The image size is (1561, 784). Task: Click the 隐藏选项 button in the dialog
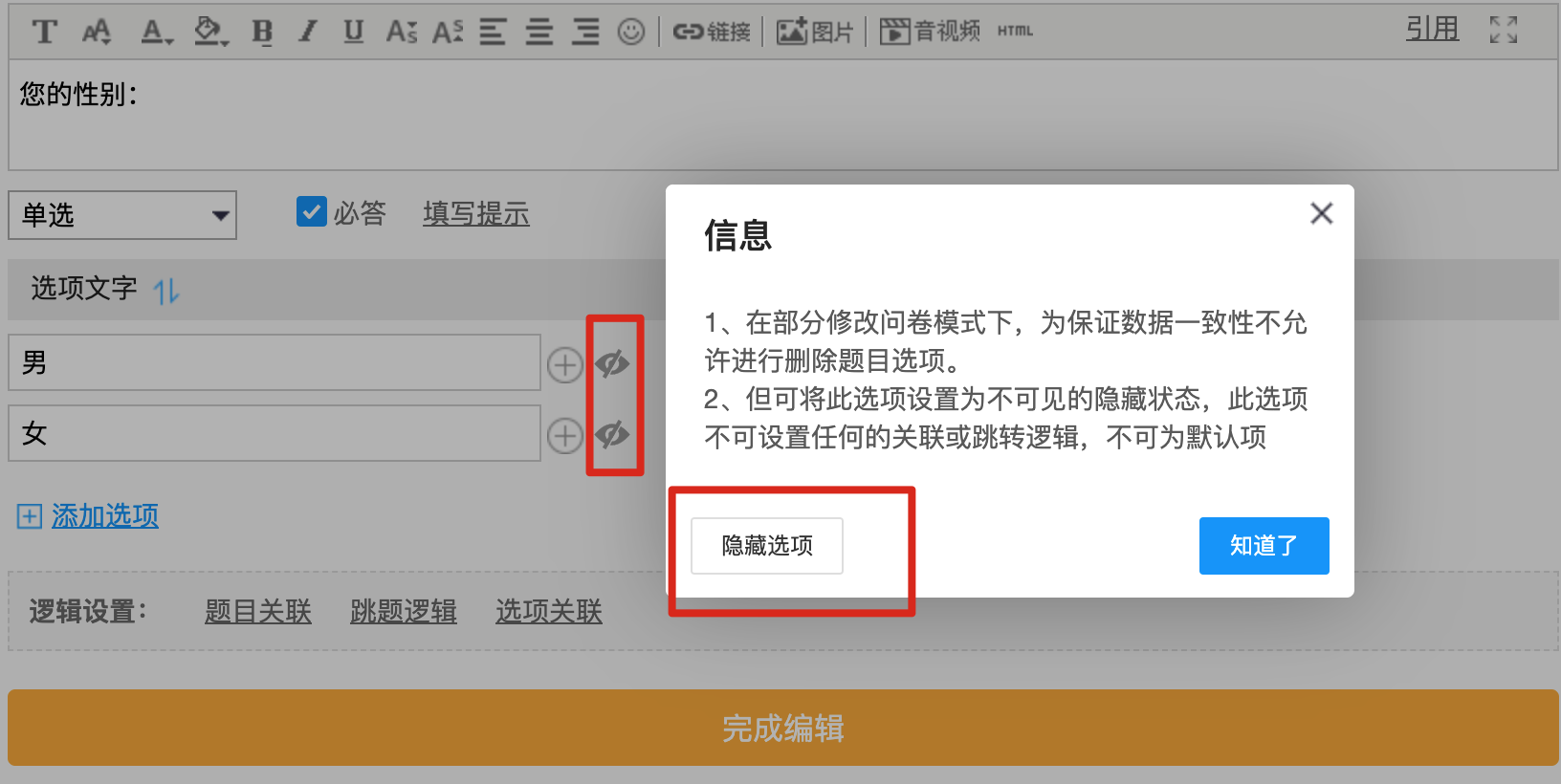(x=767, y=546)
